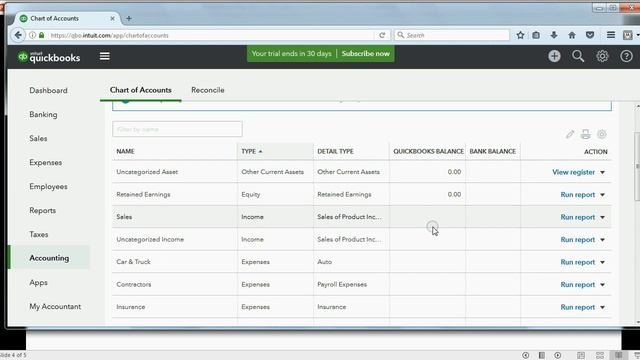
Task: Bookmark this page with star icon
Action: point(520,35)
